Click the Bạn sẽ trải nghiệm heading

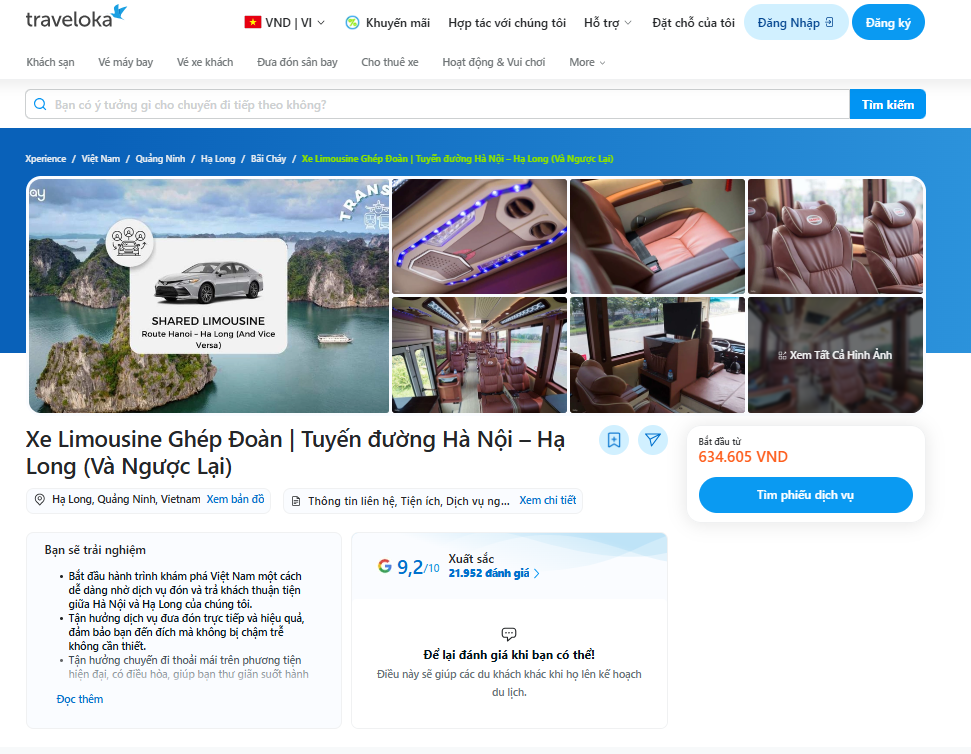click(x=95, y=550)
